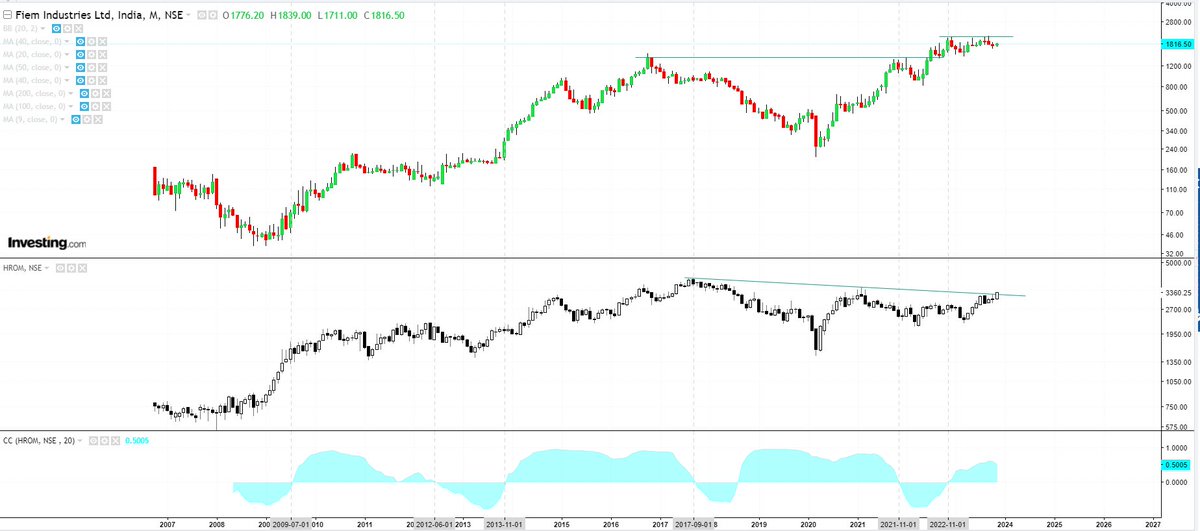
Task: Open settings for MA (100, close, 0)
Action: tap(95, 107)
